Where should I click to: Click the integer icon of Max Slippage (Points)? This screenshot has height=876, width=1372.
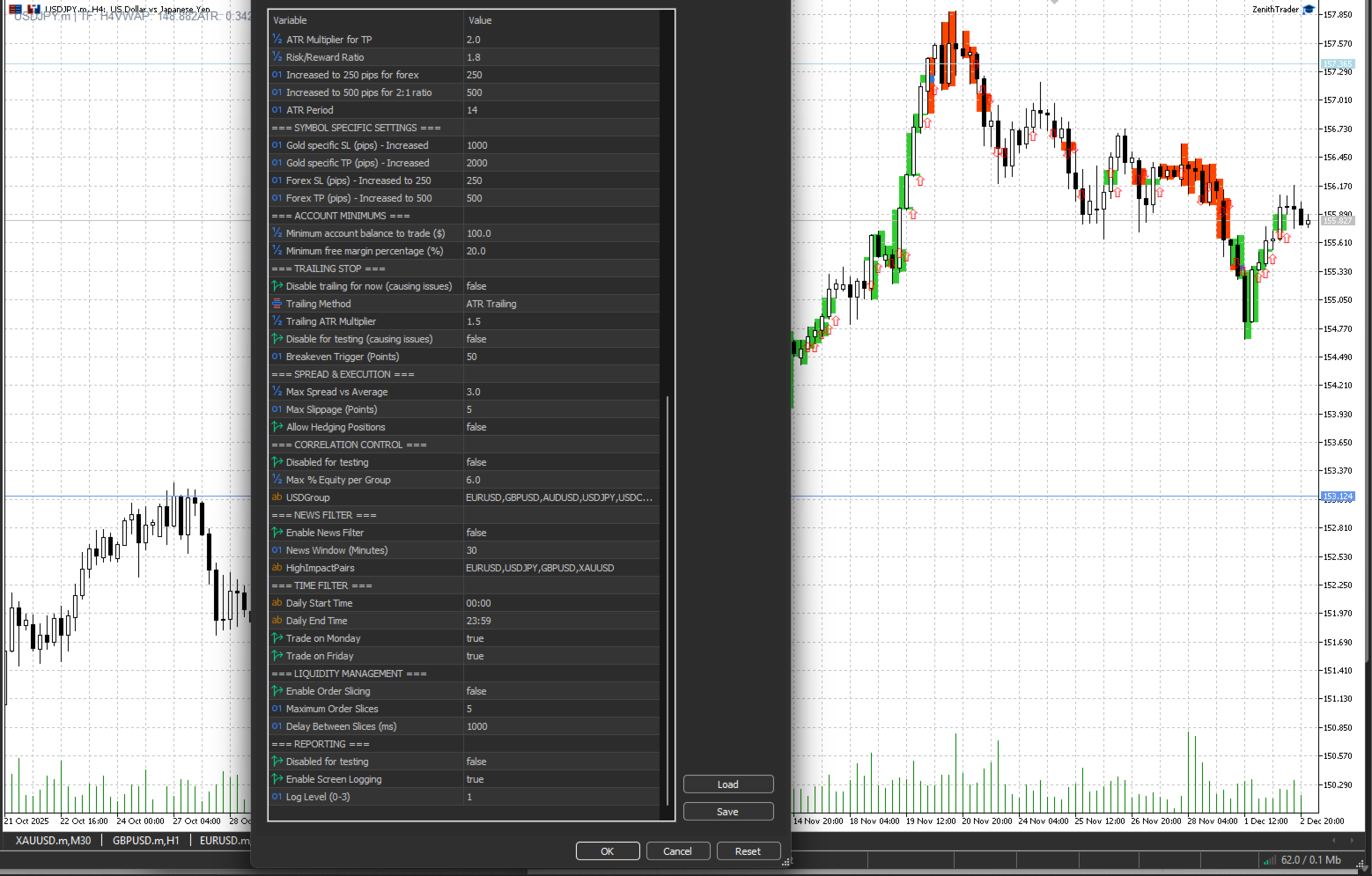(x=277, y=409)
